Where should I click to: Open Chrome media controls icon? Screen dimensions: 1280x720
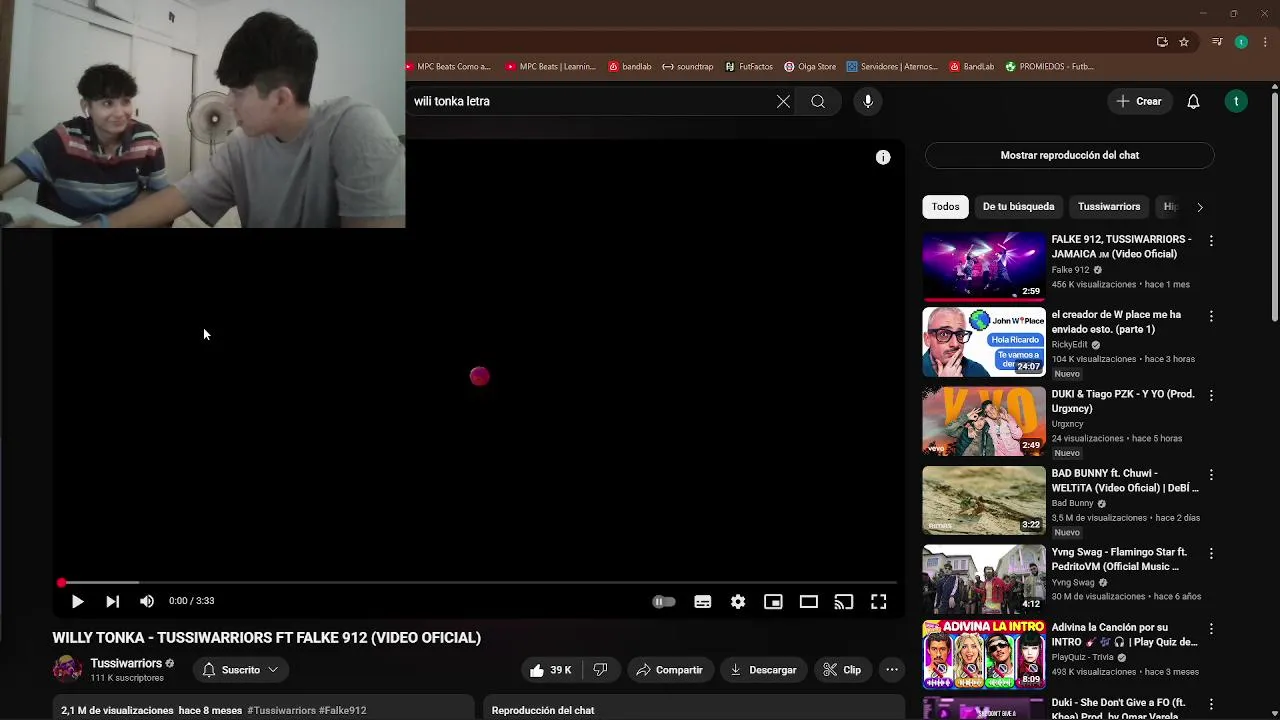[1216, 42]
